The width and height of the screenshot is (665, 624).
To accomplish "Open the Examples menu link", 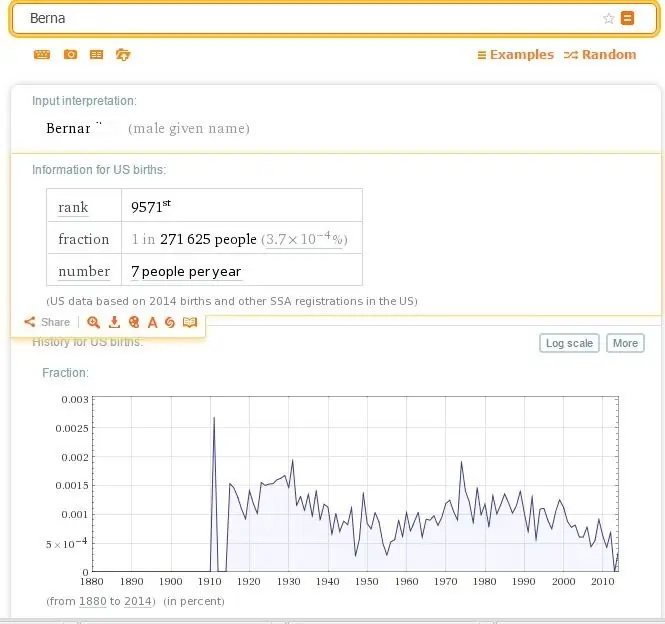I will tap(515, 55).
